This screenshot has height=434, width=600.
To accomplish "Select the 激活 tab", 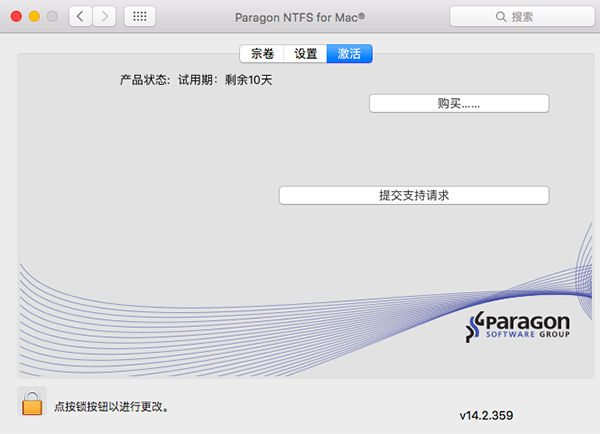I will 349,54.
